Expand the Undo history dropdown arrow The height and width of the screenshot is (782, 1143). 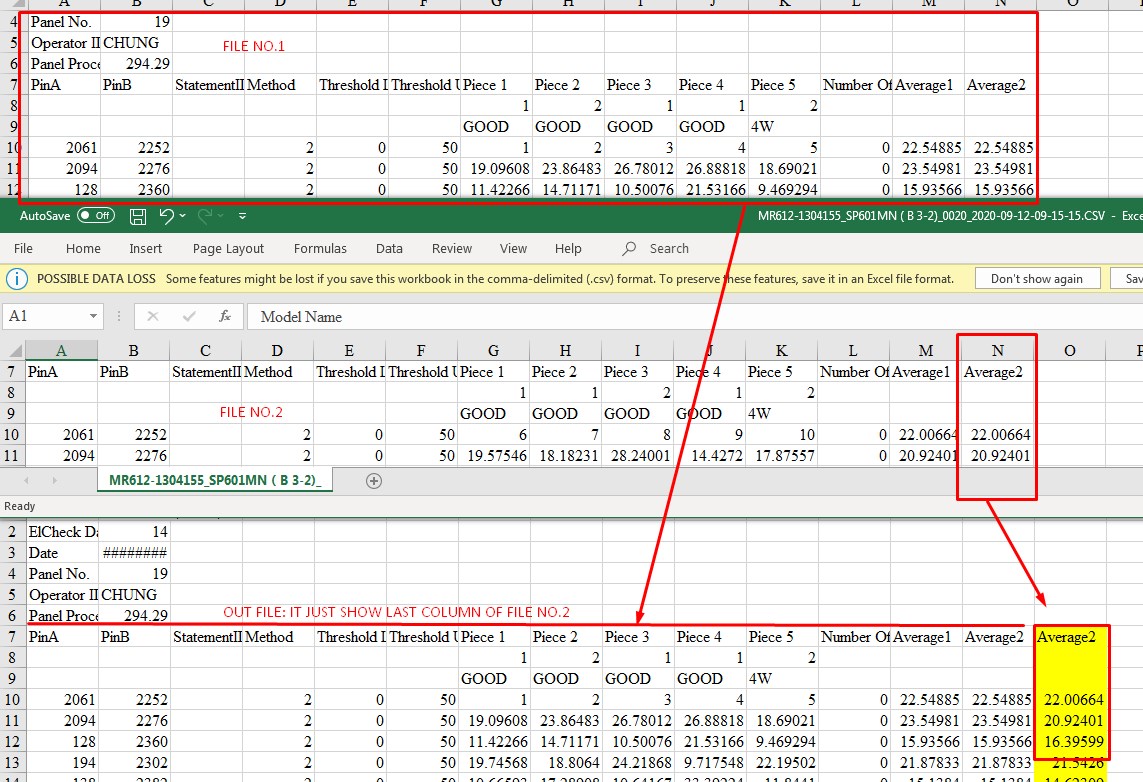(184, 216)
